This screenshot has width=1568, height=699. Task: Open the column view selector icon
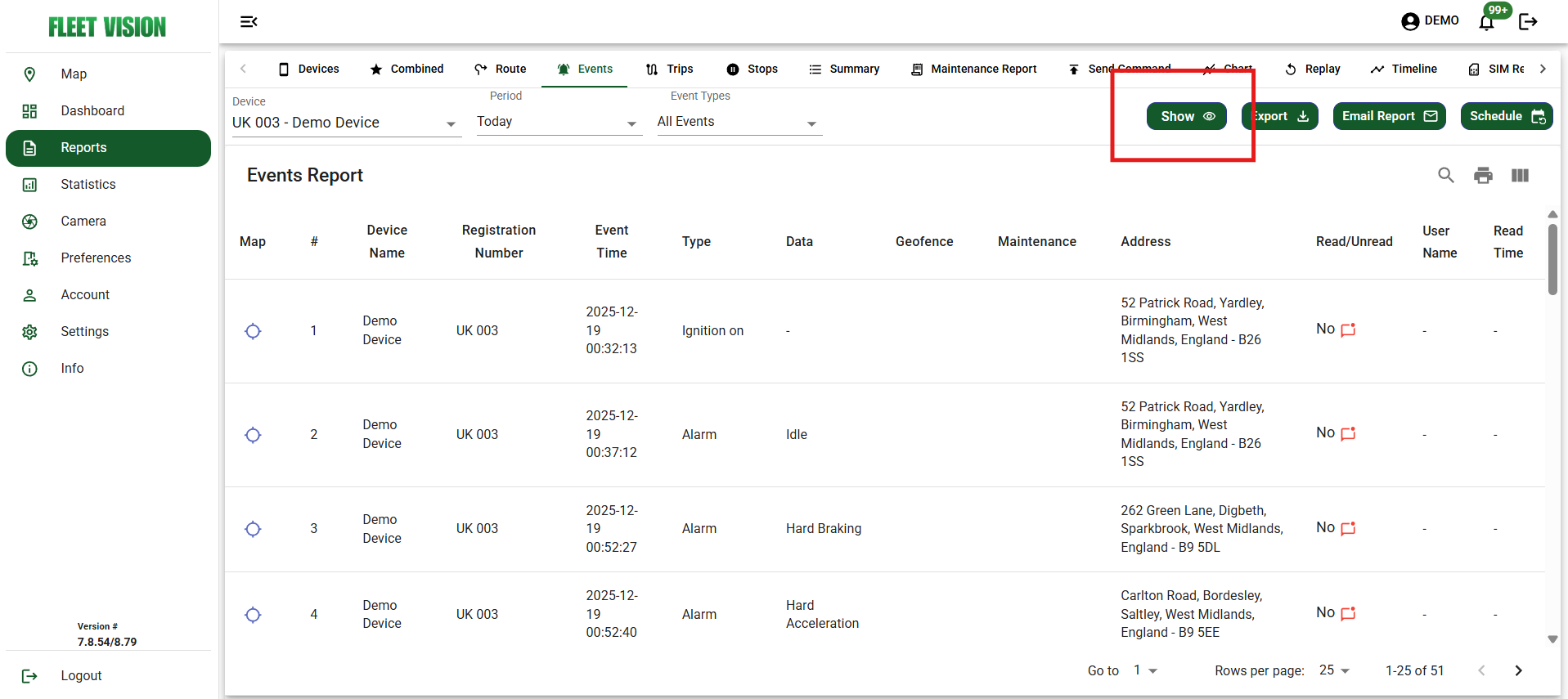pos(1520,175)
